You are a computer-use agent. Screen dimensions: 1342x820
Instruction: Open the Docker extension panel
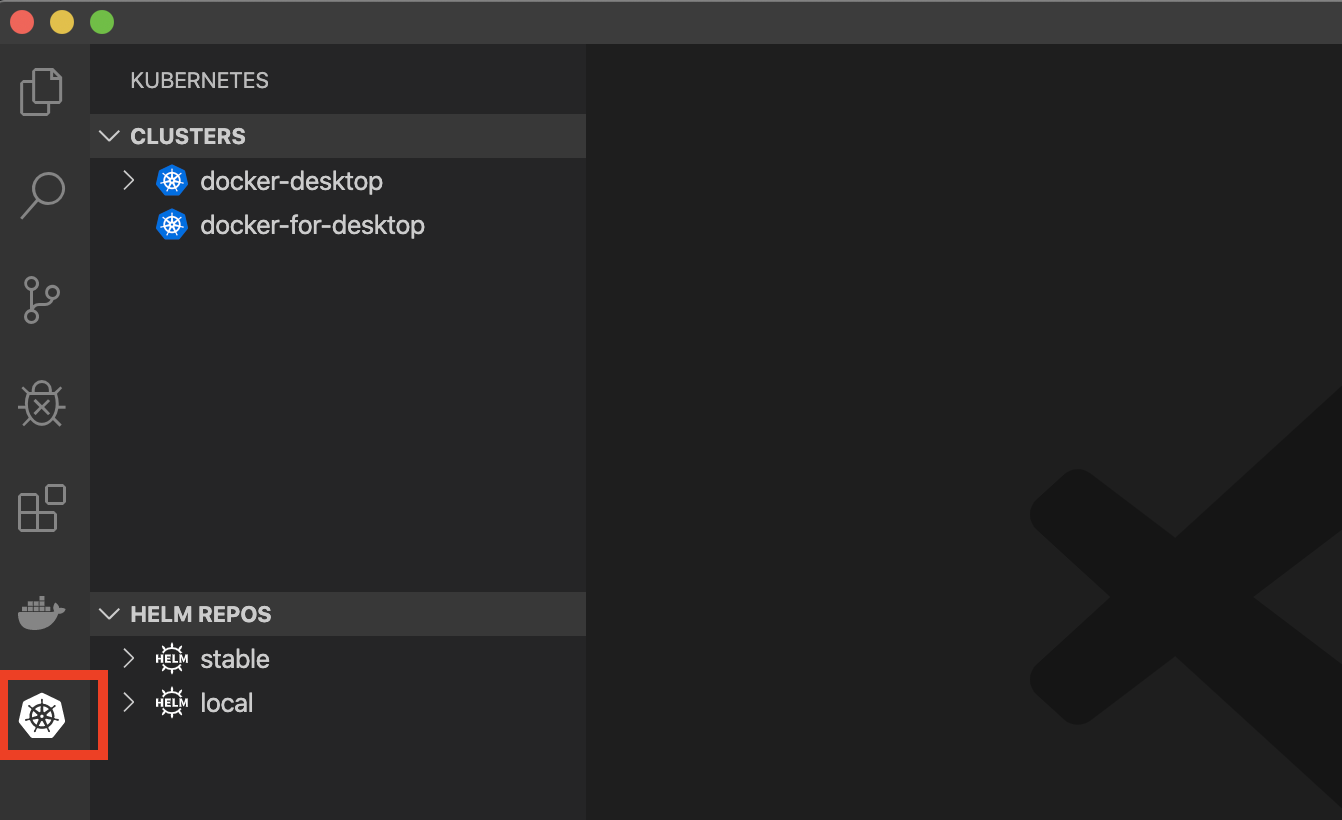click(40, 612)
